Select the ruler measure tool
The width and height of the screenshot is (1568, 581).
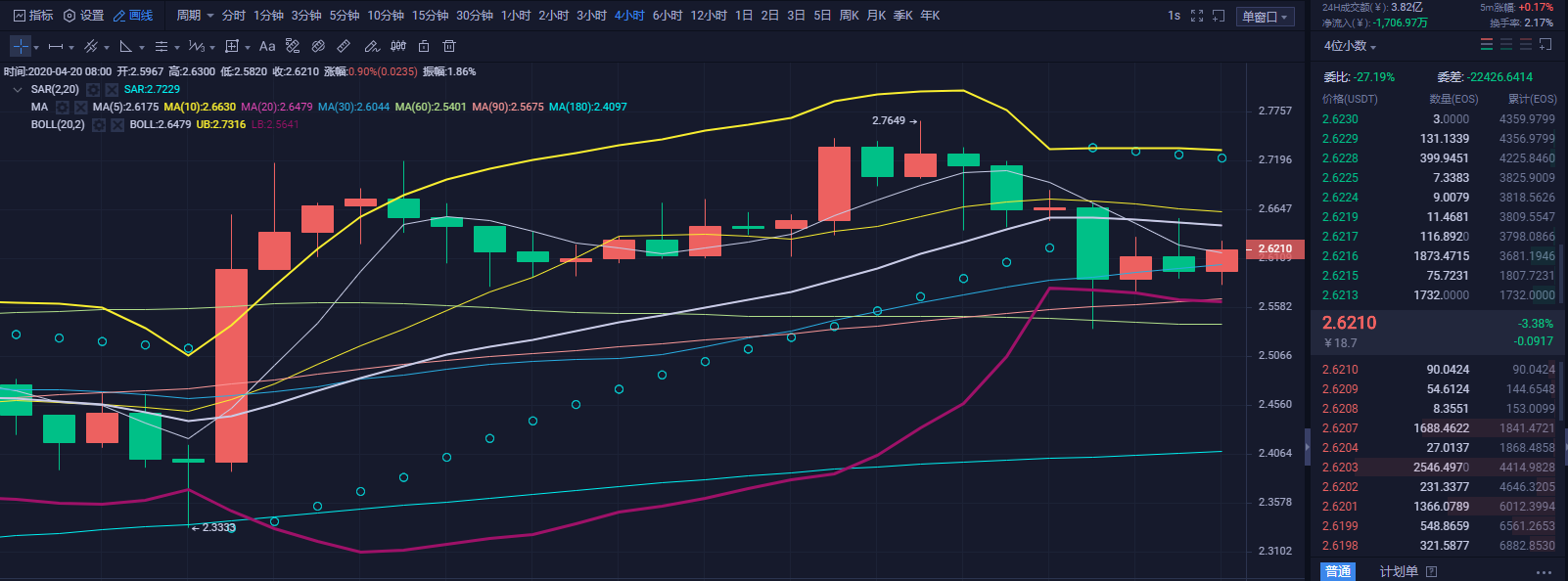pos(344,46)
